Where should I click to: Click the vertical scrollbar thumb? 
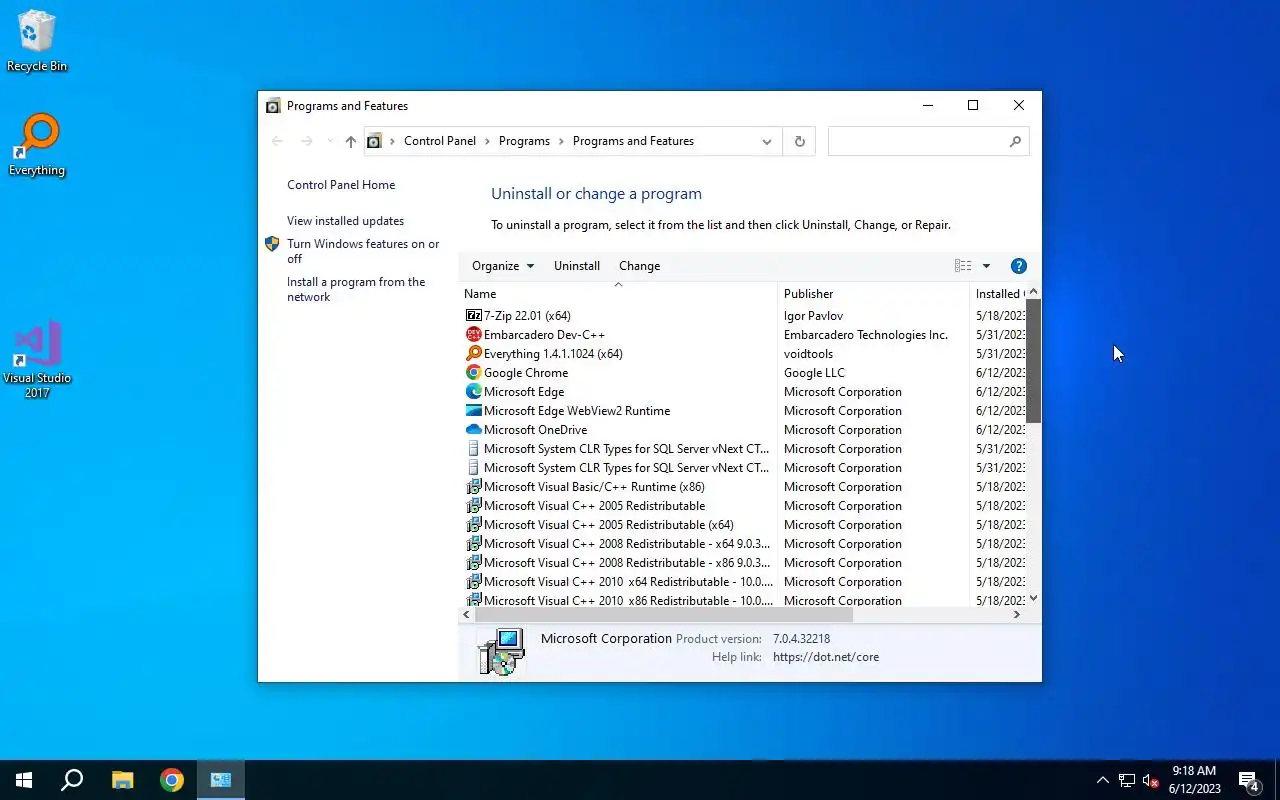coord(1034,360)
